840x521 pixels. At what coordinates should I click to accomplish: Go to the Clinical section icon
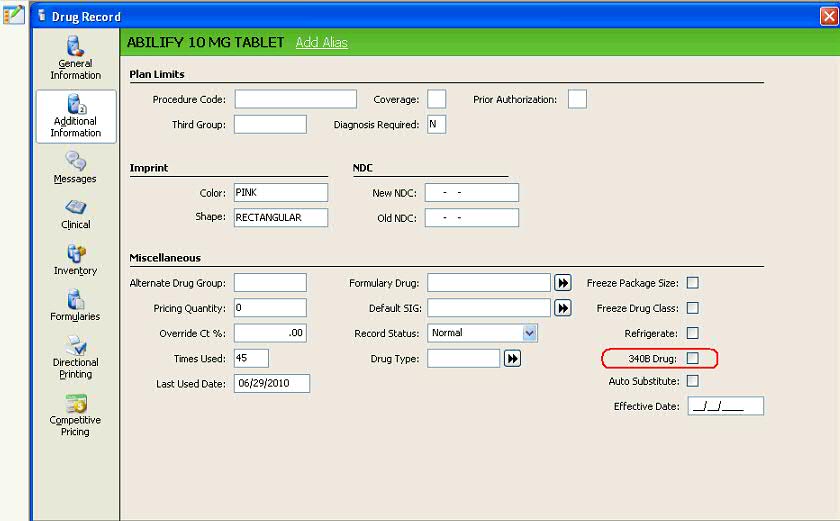[x=76, y=207]
